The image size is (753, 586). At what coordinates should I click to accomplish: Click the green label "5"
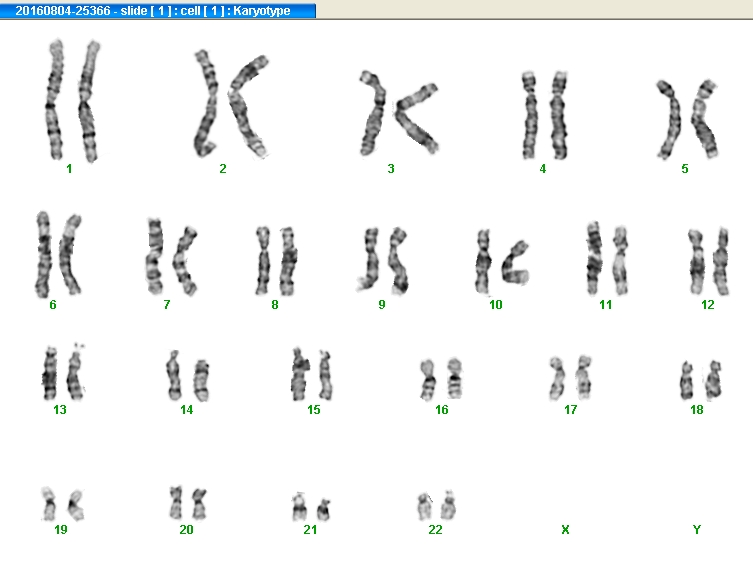point(685,169)
